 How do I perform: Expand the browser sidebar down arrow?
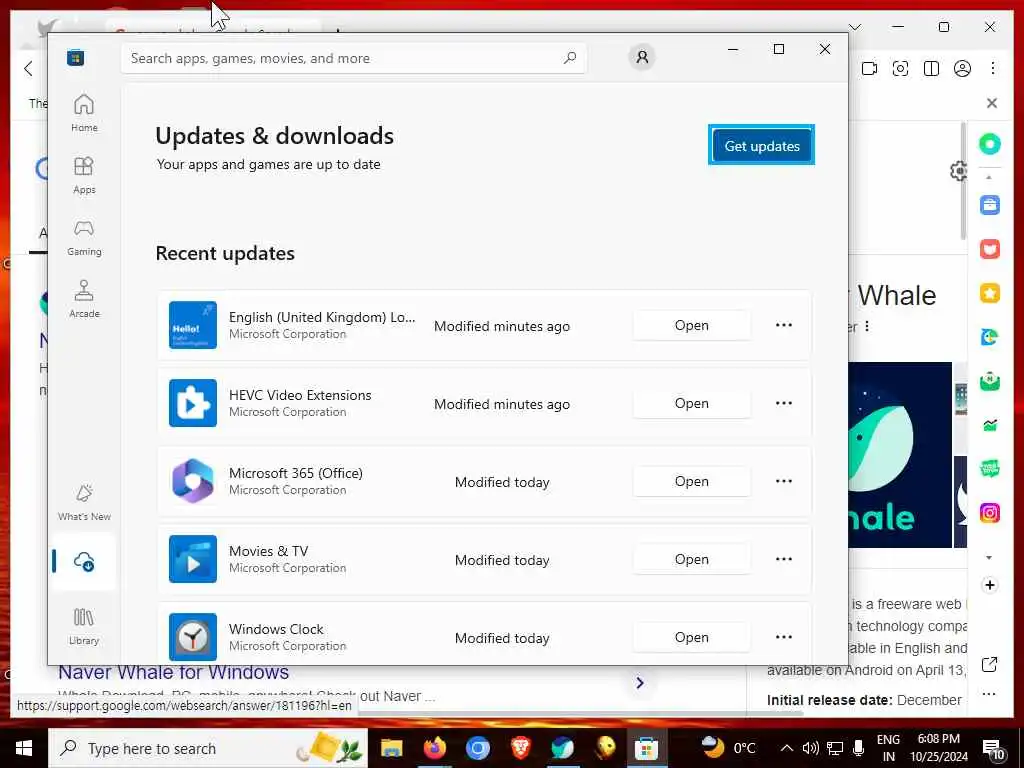coord(989,558)
